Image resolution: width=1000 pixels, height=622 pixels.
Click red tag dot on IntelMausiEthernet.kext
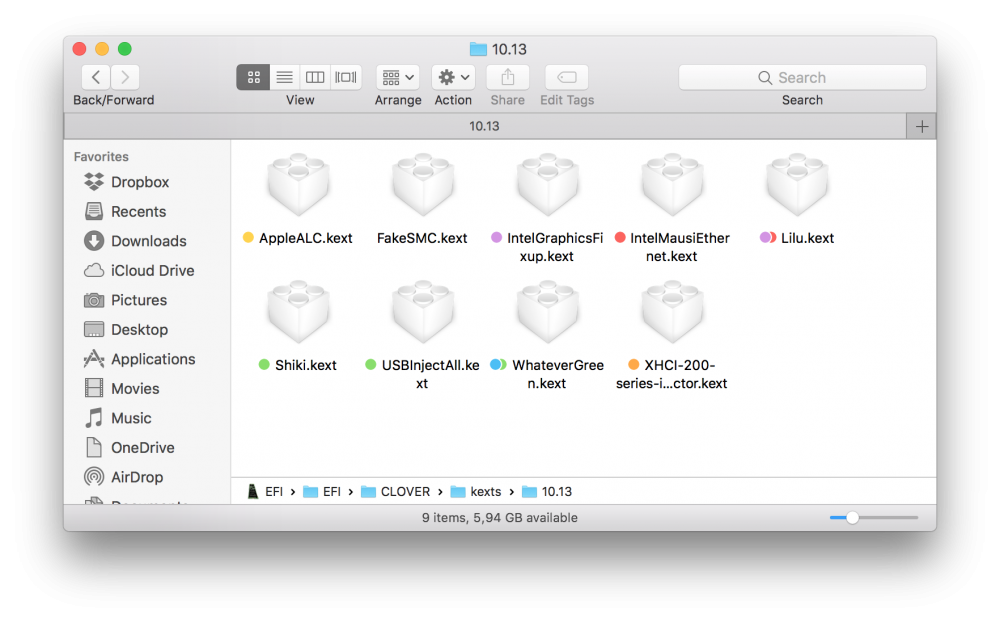(x=620, y=237)
